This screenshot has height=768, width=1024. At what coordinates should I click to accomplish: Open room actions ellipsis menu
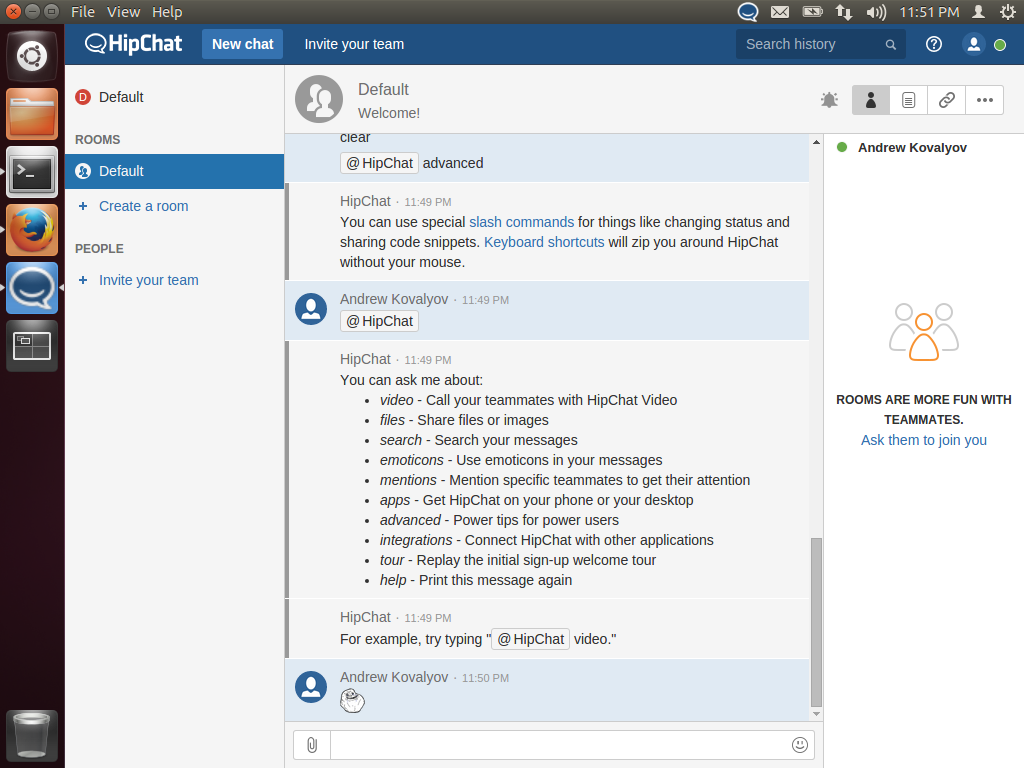tap(985, 100)
